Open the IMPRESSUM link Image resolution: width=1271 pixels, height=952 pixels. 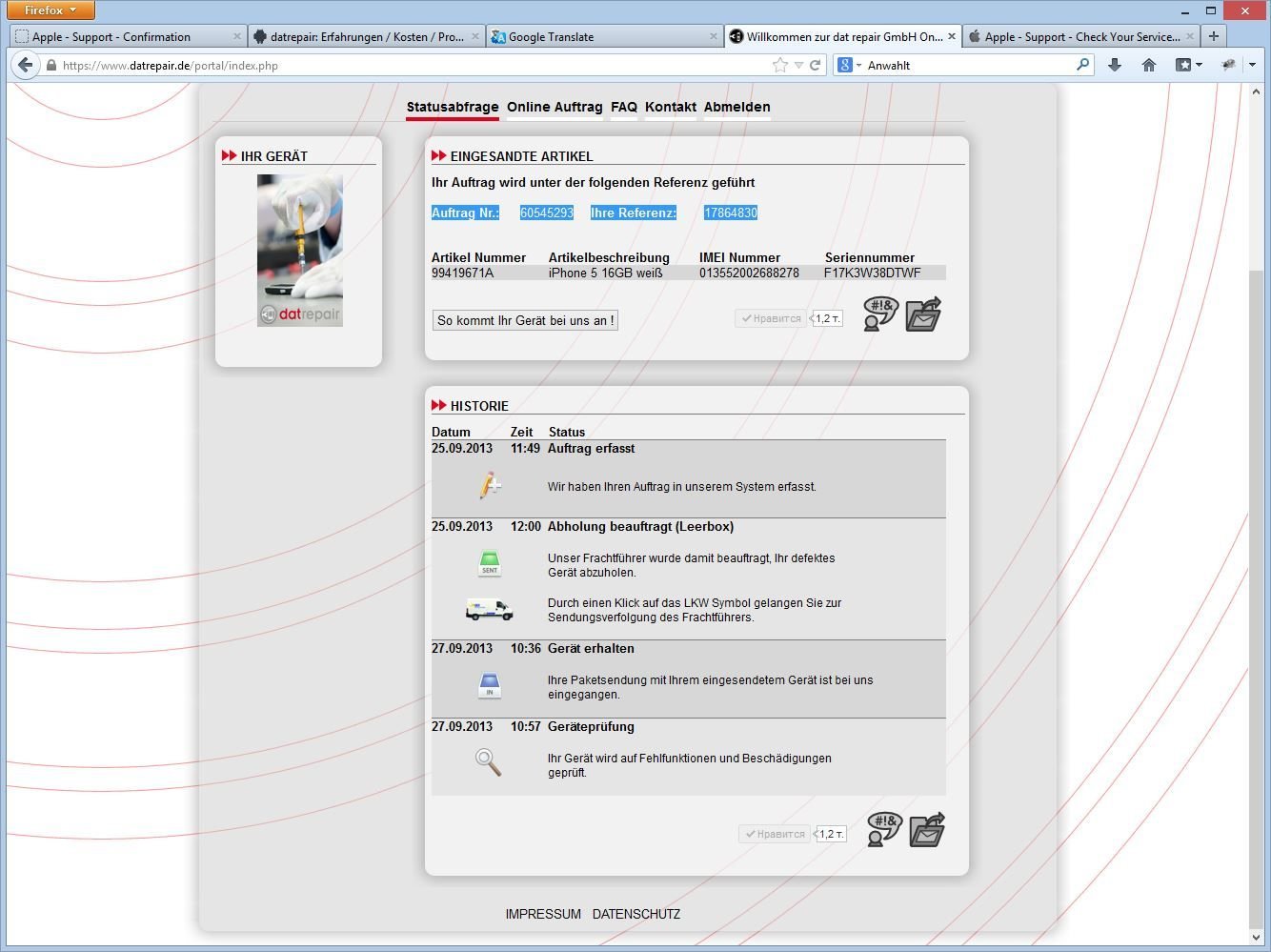click(x=543, y=914)
